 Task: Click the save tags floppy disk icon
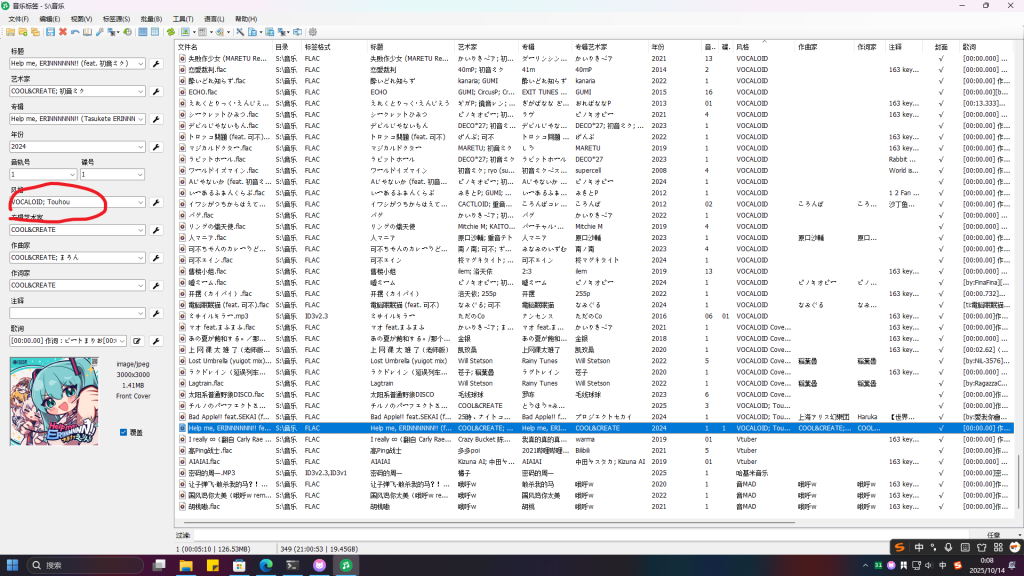(x=50, y=32)
